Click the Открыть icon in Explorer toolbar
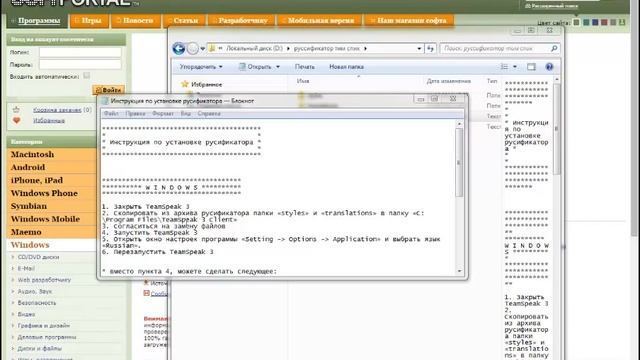The width and height of the screenshot is (640, 360). [x=242, y=67]
